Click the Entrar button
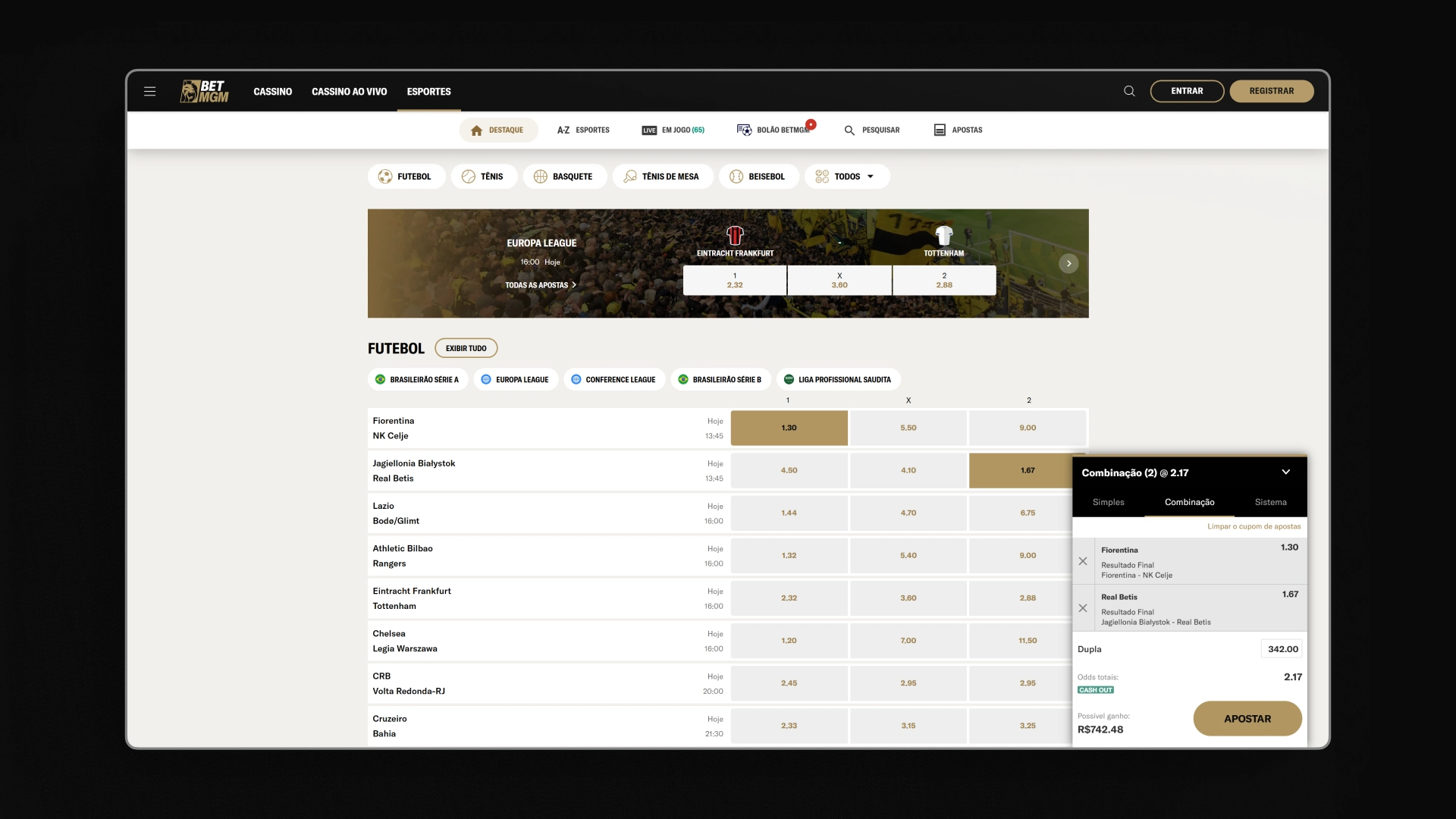 pos(1187,91)
